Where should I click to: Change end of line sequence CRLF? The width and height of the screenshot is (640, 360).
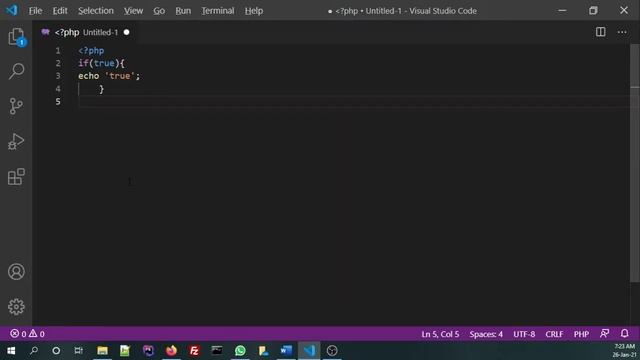(x=554, y=334)
